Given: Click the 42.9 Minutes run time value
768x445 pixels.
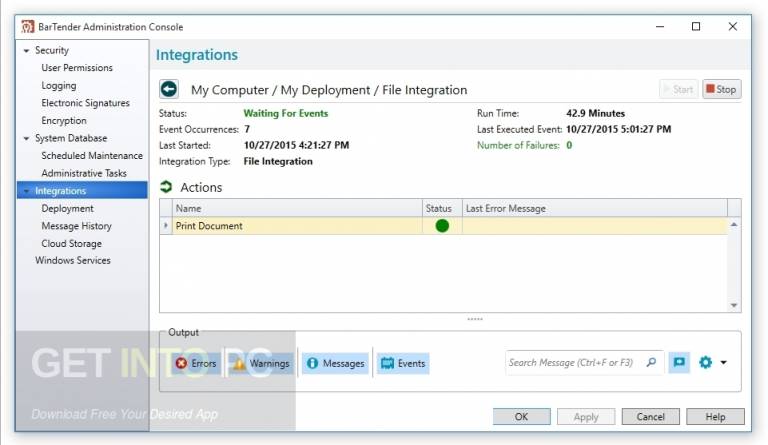Looking at the screenshot, I should [596, 113].
